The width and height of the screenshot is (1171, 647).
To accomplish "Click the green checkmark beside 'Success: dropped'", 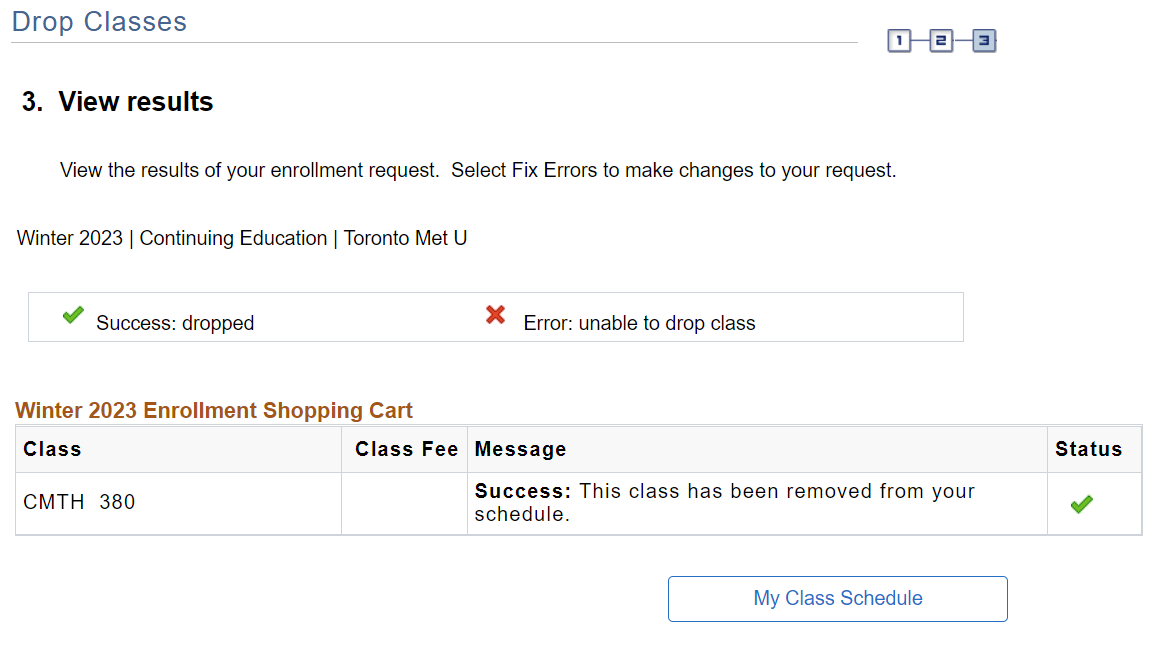I will [72, 315].
